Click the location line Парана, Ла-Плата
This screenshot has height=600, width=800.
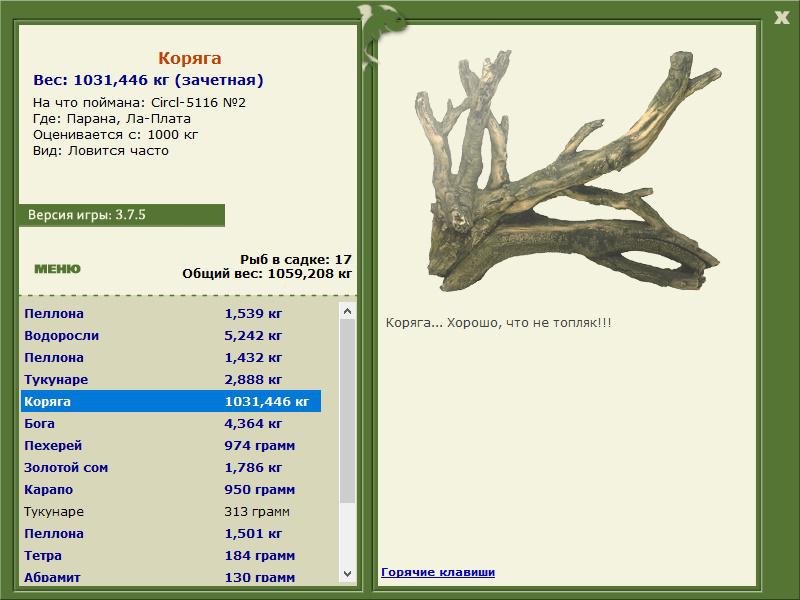pos(112,119)
